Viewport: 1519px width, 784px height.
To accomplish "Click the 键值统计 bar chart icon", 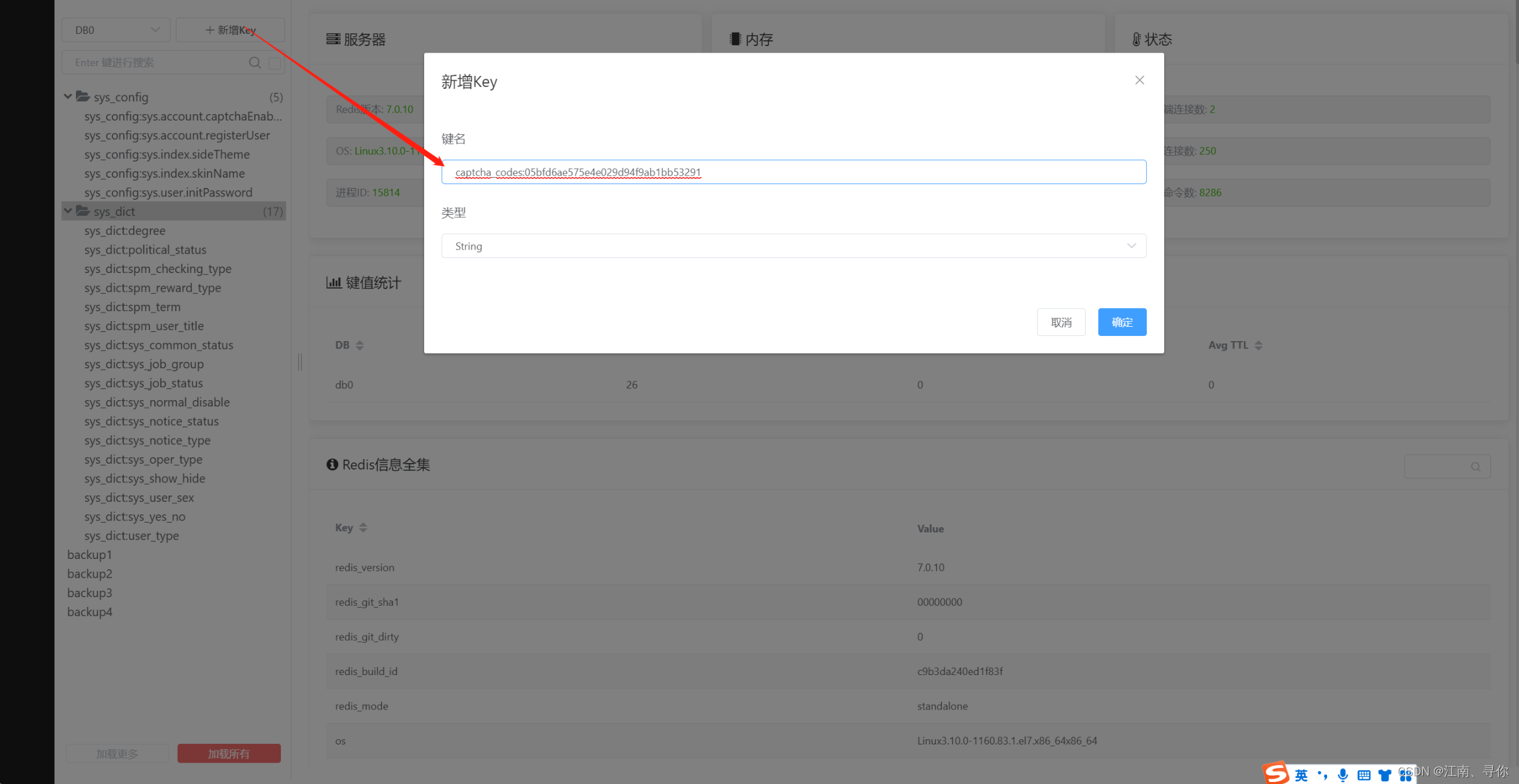I will 333,282.
